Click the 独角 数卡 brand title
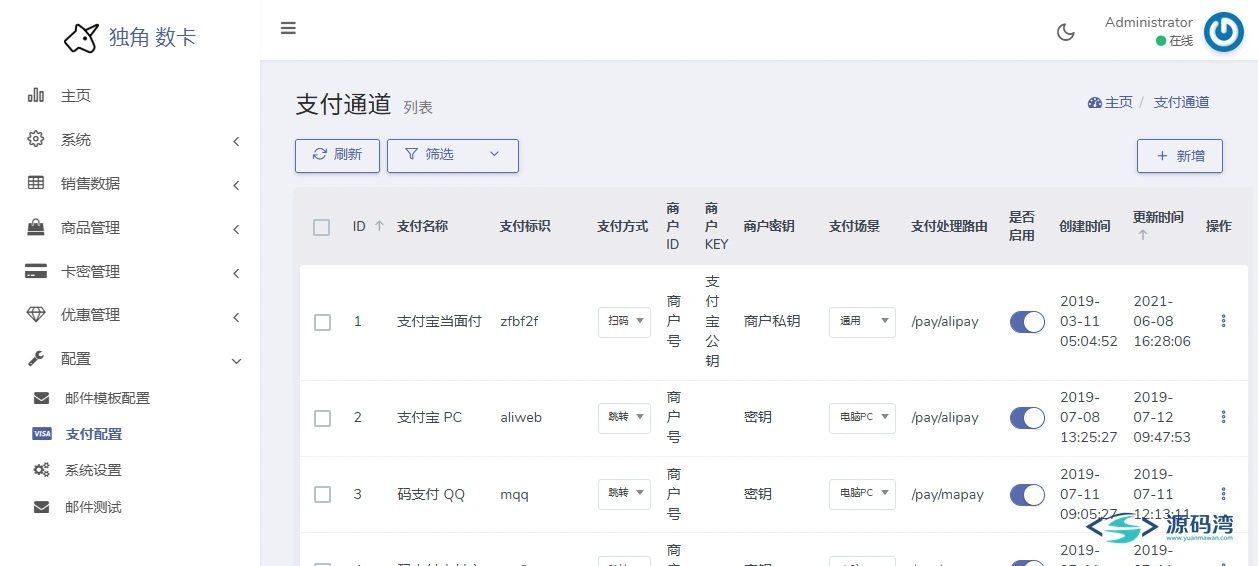This screenshot has height=566, width=1258. pyautogui.click(x=153, y=38)
